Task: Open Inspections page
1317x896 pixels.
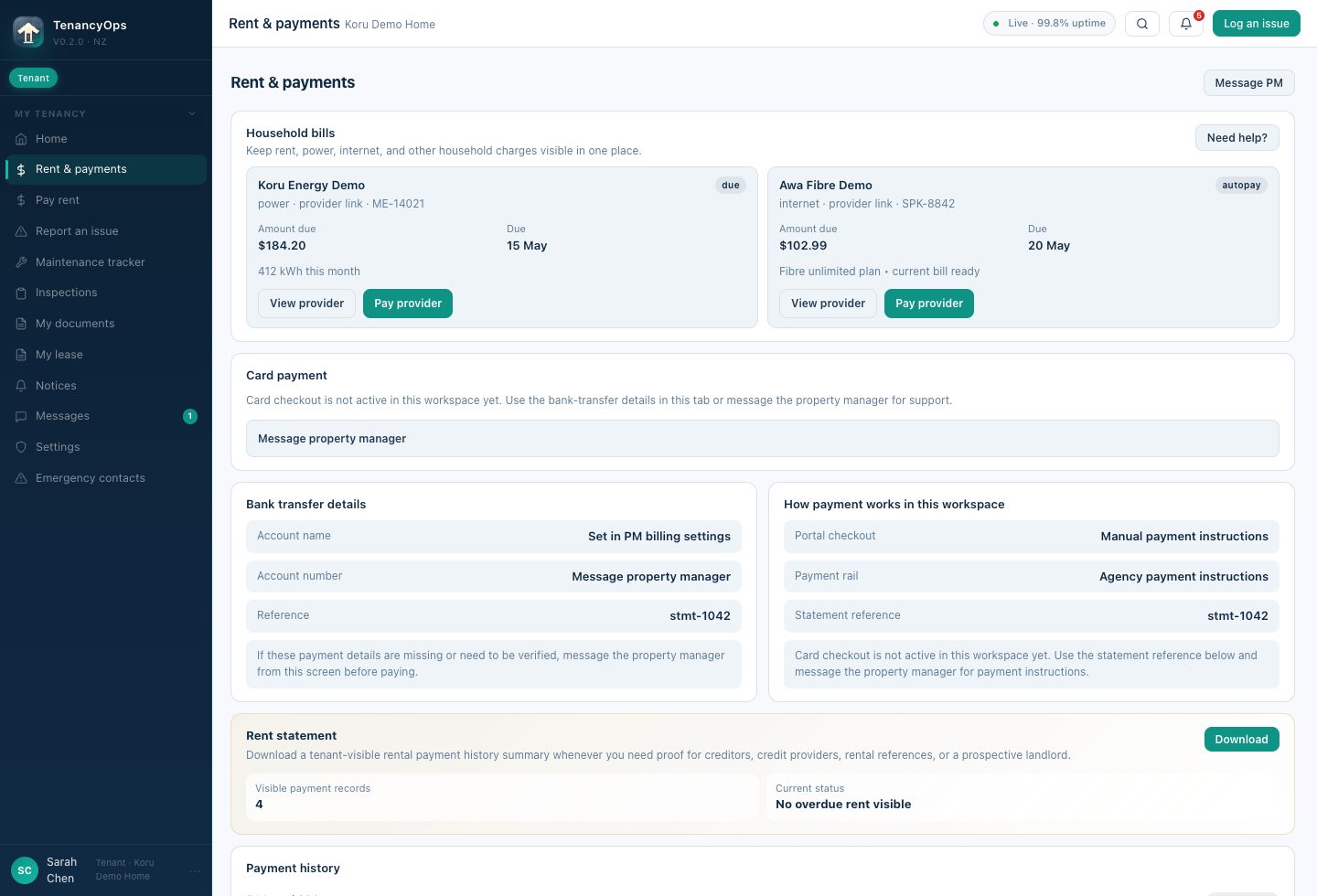Action: (x=106, y=293)
